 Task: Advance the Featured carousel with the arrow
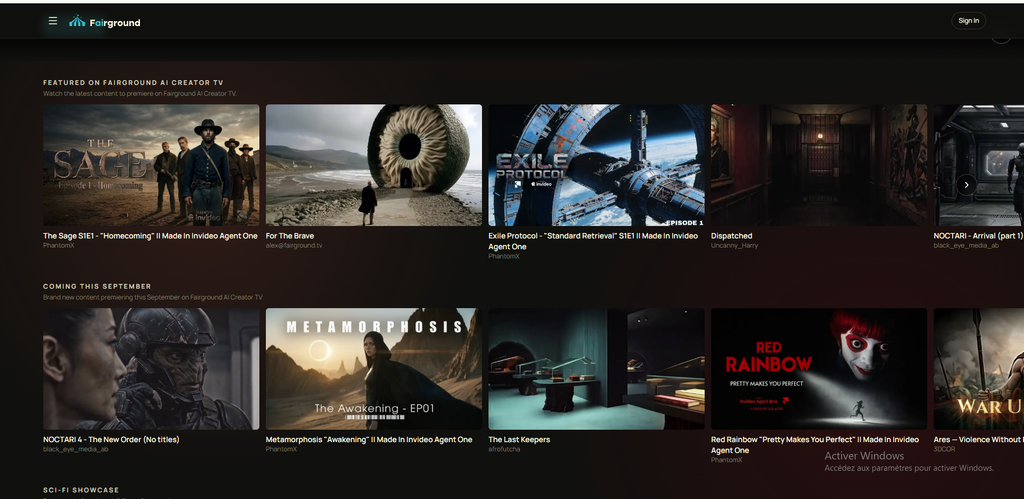tap(966, 185)
